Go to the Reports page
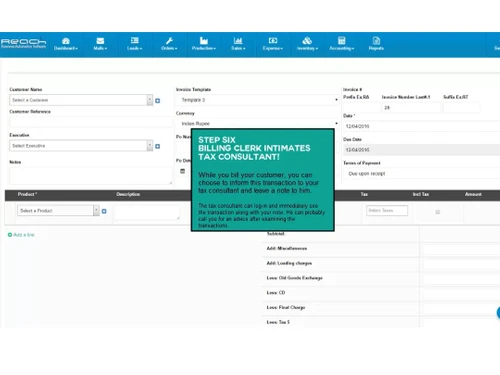Viewport: 500px width, 375px height. click(376, 44)
